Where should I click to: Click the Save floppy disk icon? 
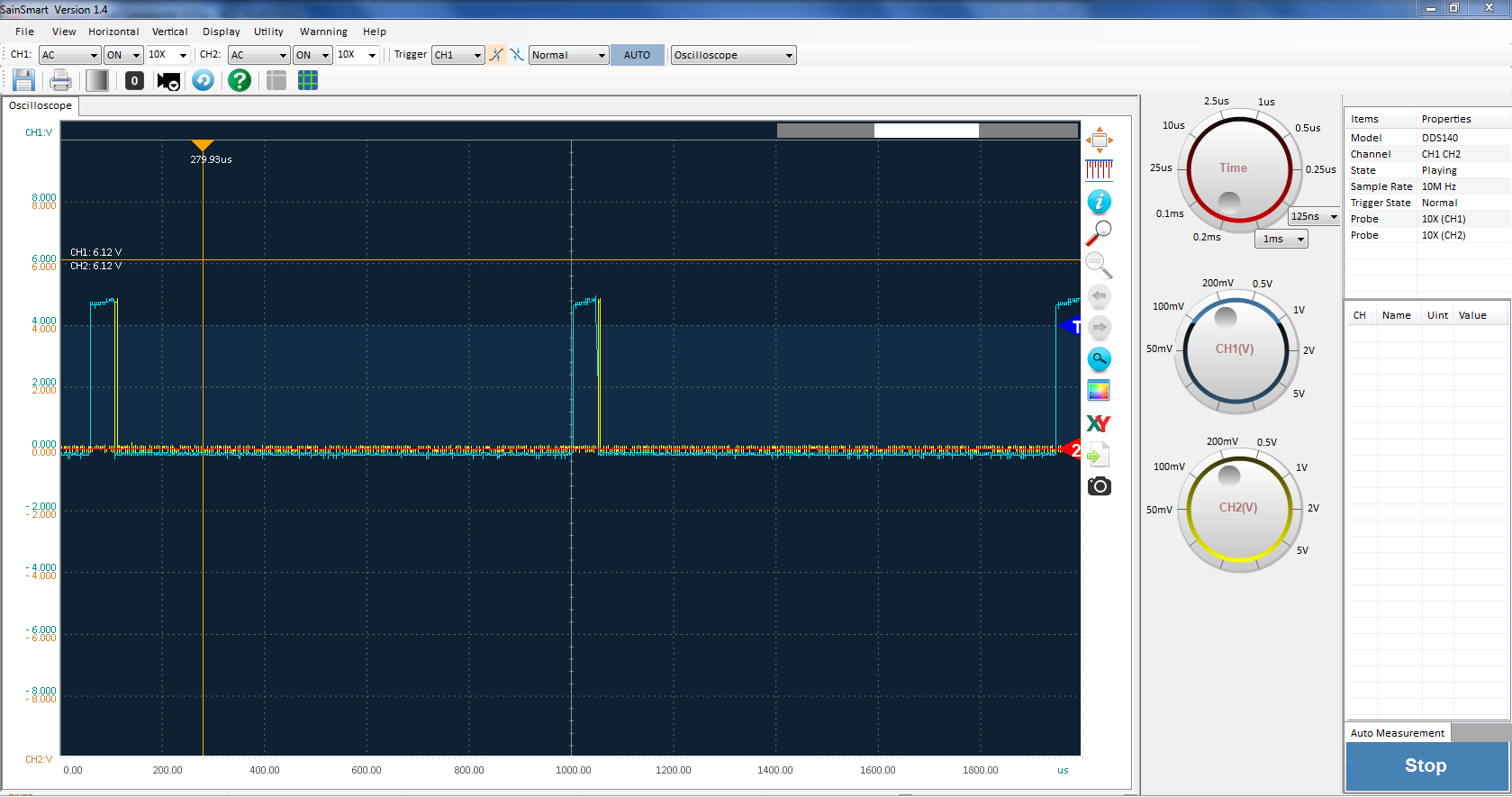23,81
